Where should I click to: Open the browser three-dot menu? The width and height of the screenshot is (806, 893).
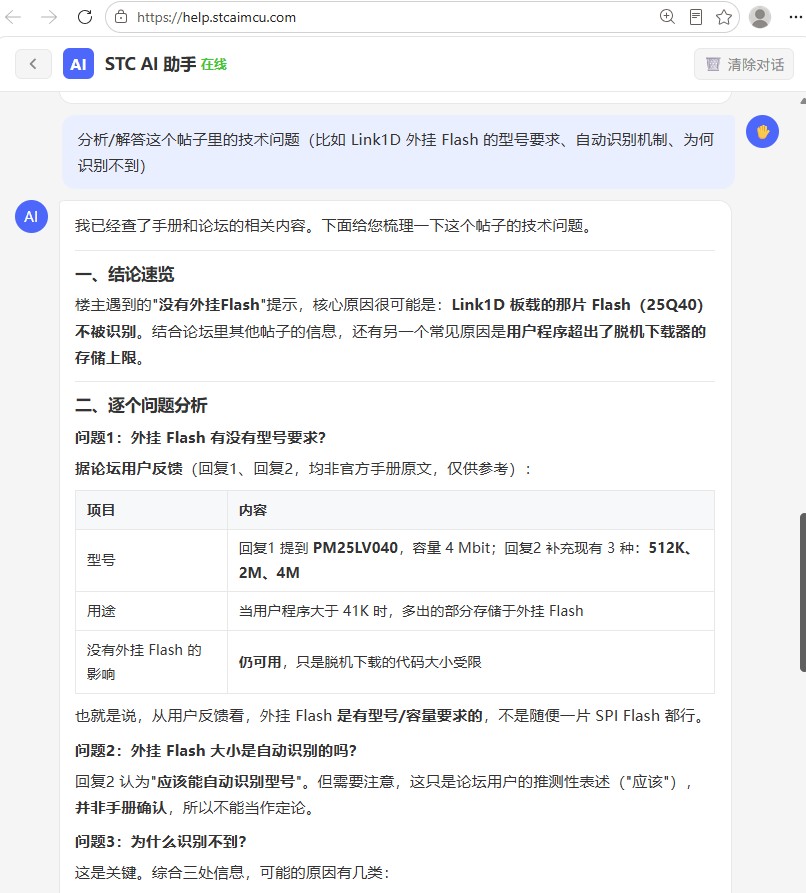tap(796, 17)
